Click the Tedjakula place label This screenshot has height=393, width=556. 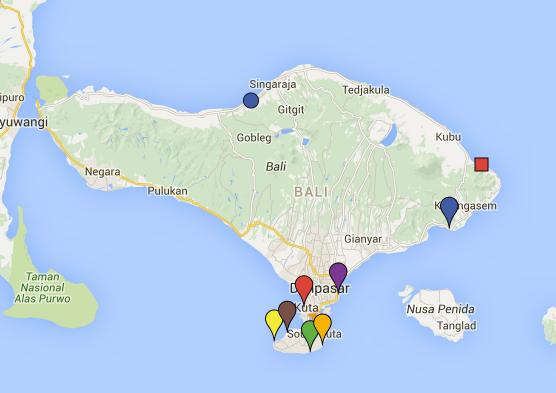(x=366, y=90)
